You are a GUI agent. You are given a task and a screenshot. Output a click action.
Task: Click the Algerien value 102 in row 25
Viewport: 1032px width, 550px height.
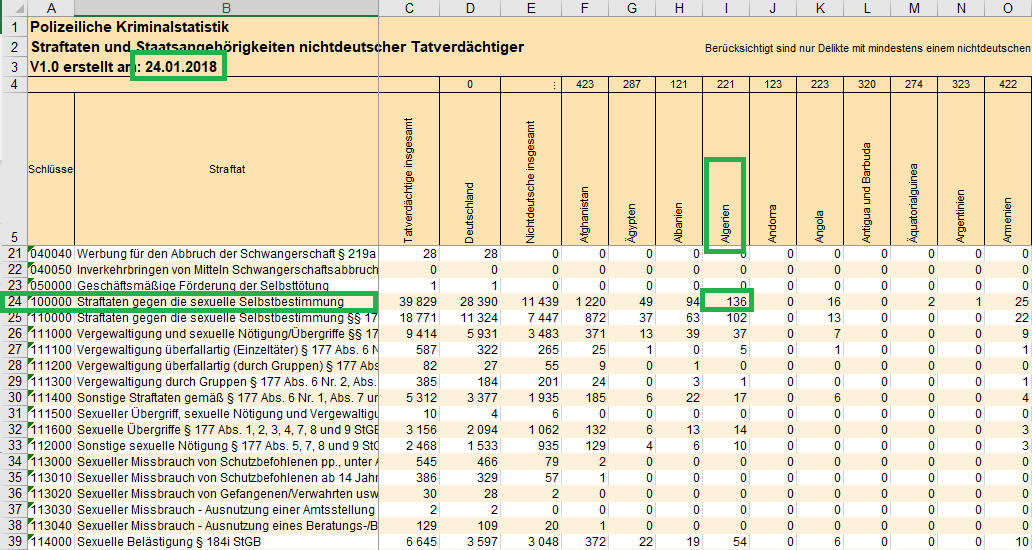pos(726,318)
